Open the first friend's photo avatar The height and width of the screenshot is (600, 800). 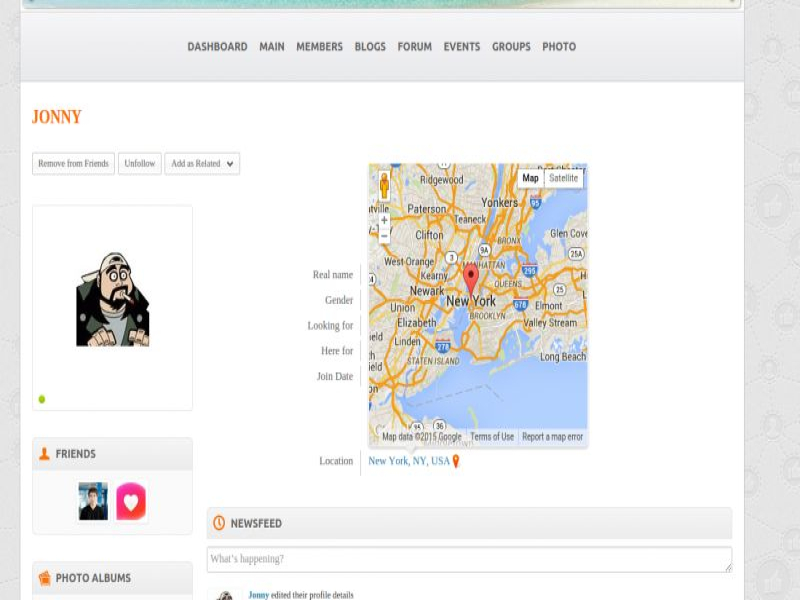(x=93, y=501)
